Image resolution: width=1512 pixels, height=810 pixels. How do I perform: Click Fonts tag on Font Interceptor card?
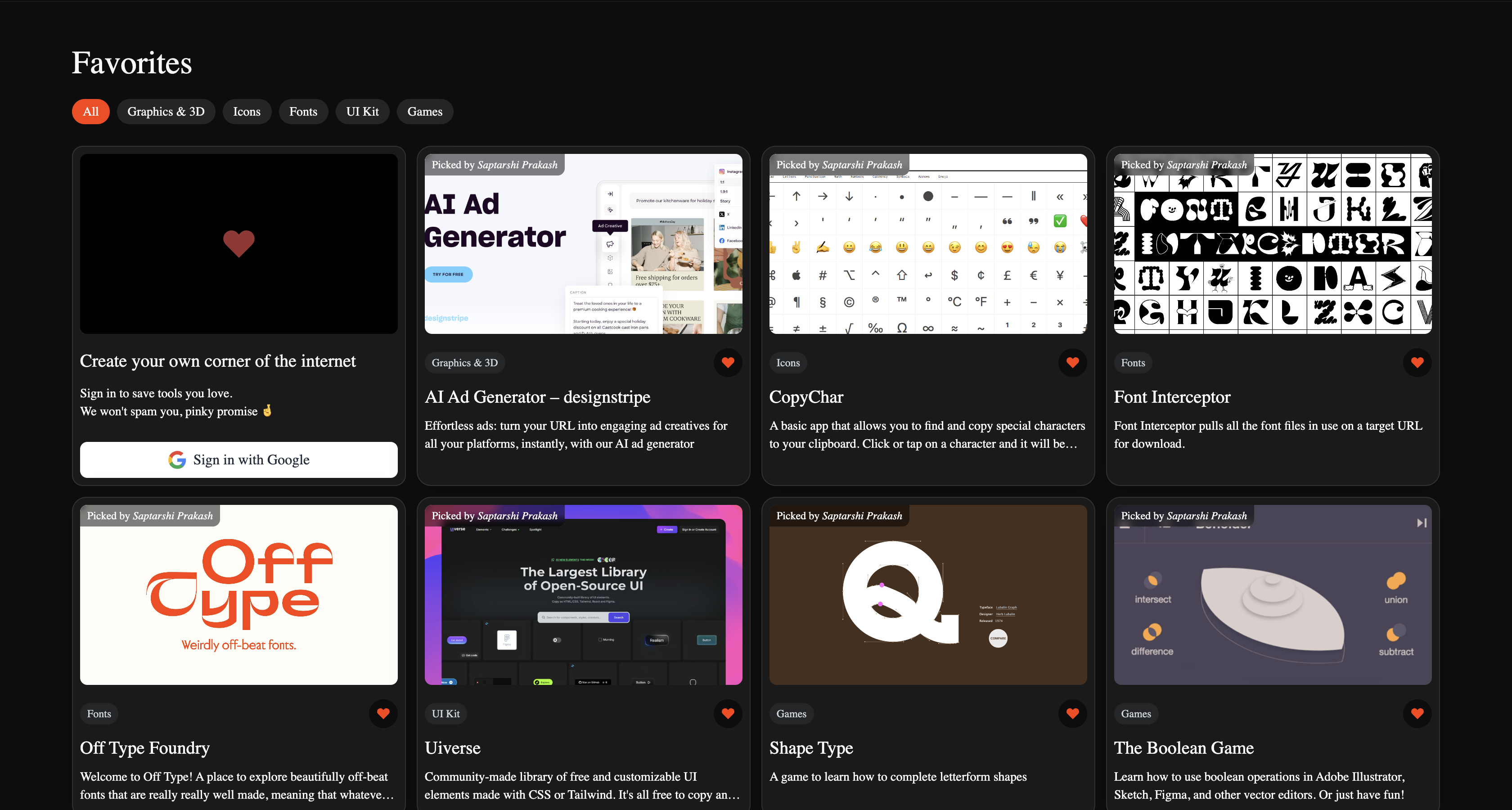[1133, 363]
